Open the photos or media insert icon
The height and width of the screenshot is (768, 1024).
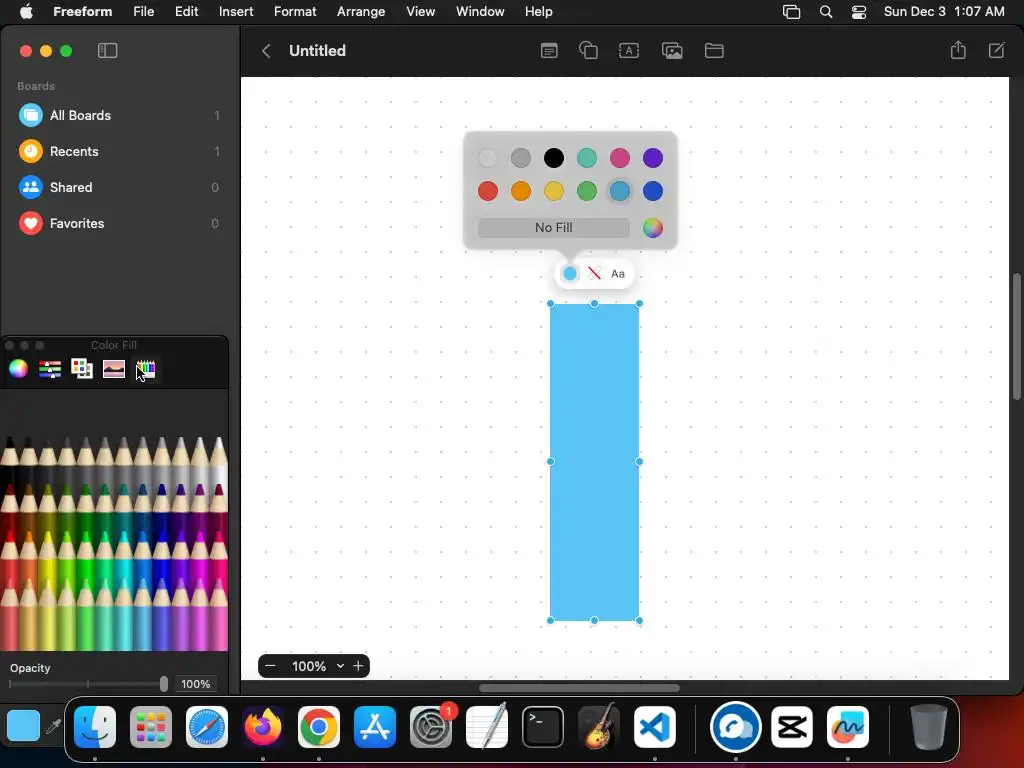pyautogui.click(x=672, y=50)
